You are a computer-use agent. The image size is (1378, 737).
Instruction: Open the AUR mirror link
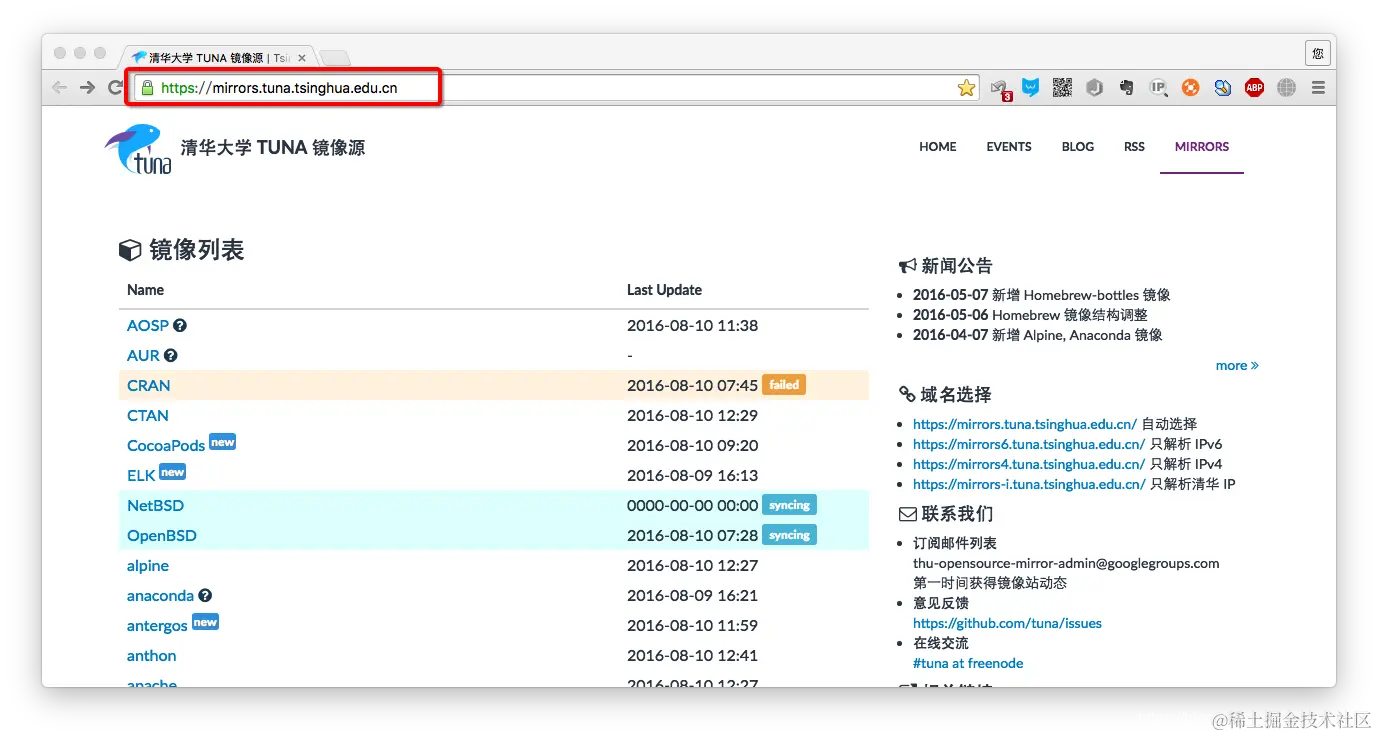pos(143,355)
